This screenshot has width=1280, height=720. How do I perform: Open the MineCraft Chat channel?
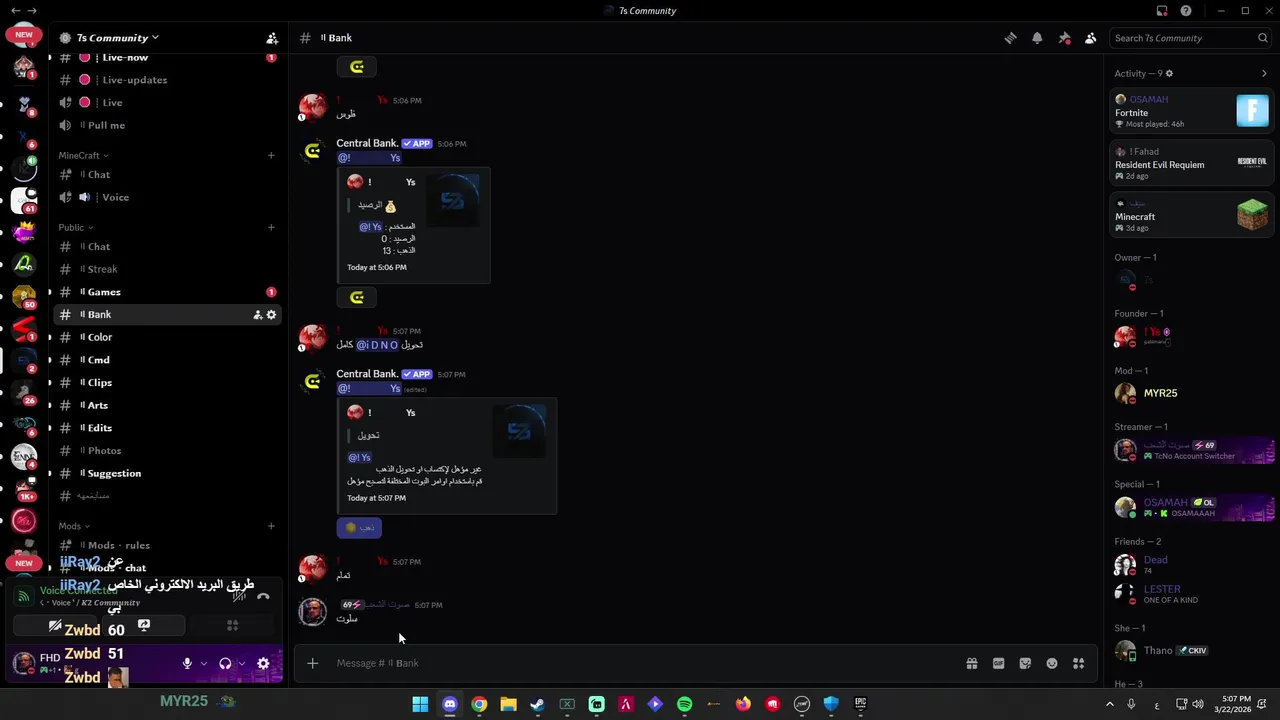click(x=167, y=174)
